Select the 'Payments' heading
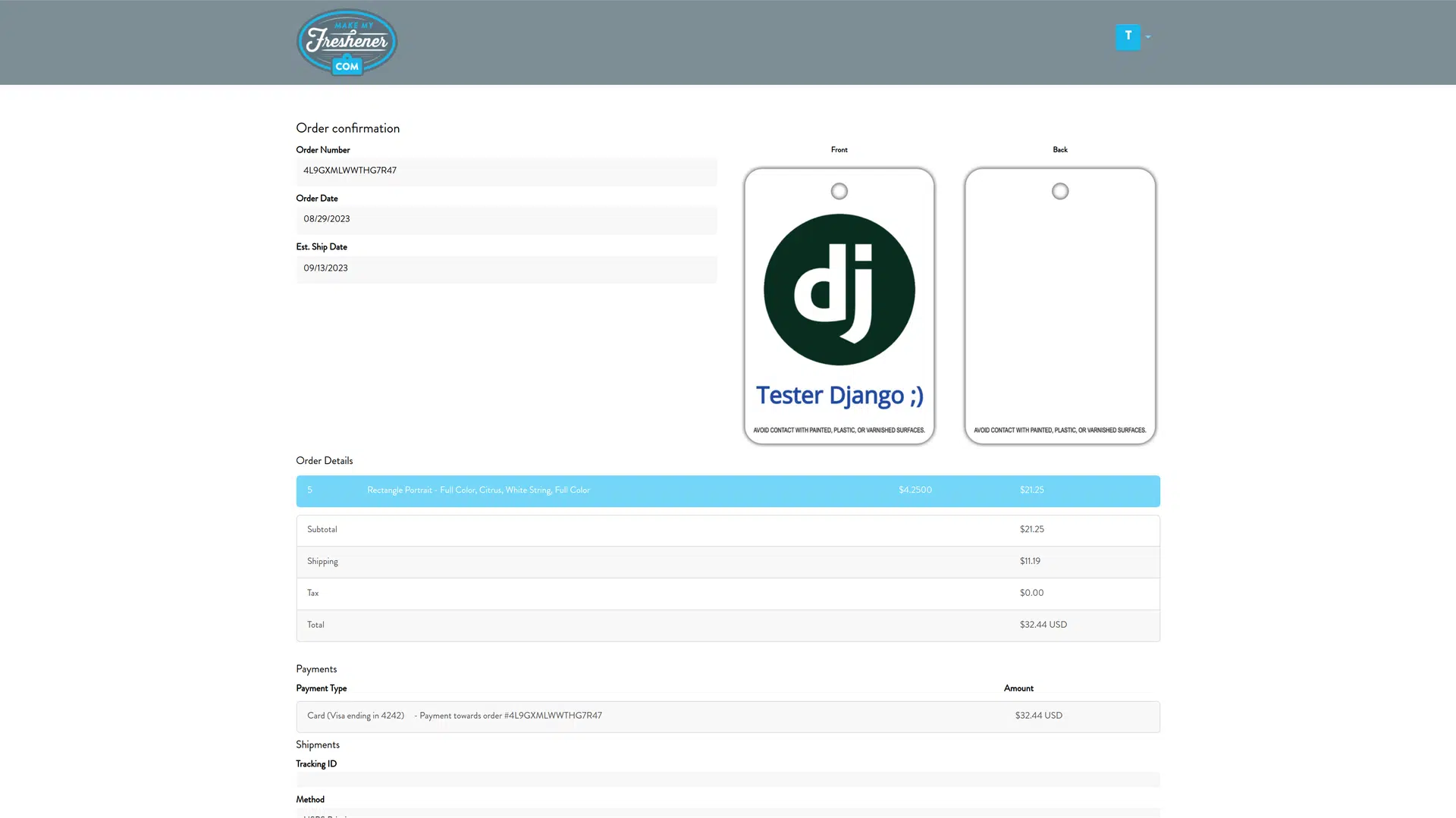1456x818 pixels. click(x=316, y=669)
